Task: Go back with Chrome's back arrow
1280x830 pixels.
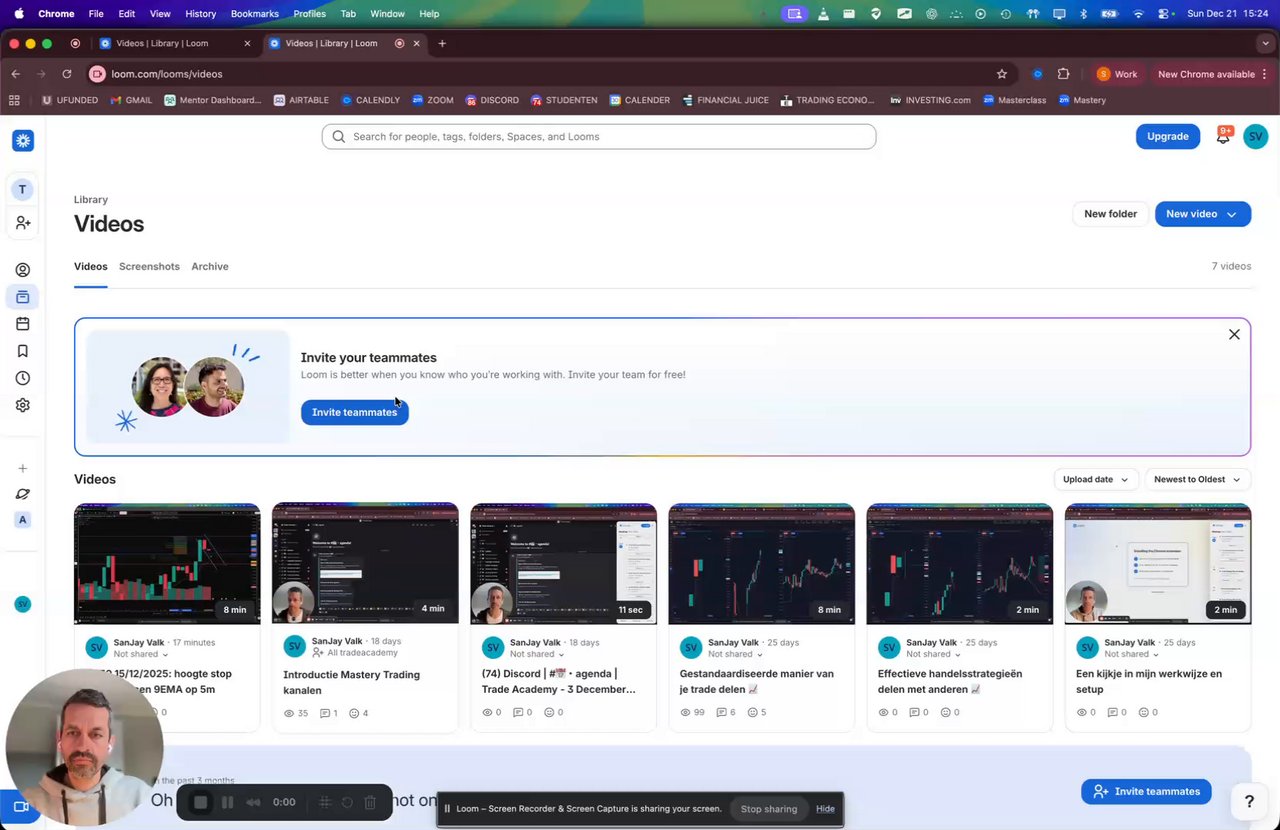Action: click(15, 74)
